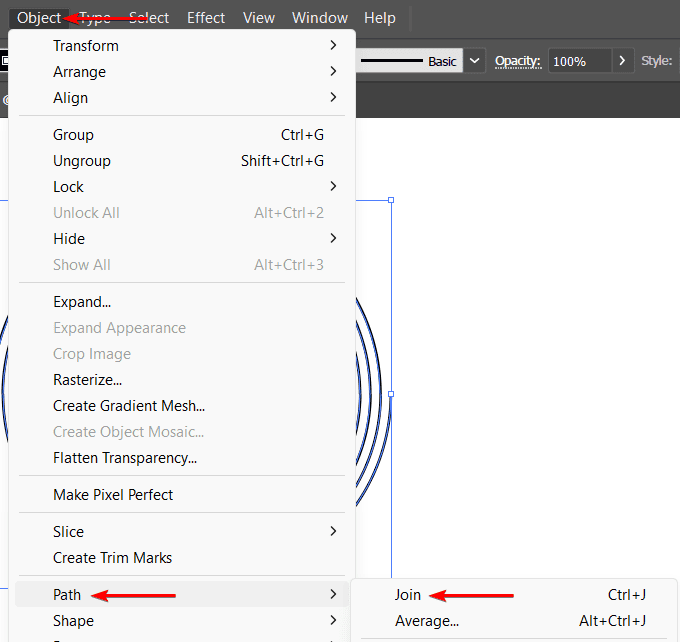The width and height of the screenshot is (680, 642).
Task: Open the Help menu
Action: tap(380, 18)
